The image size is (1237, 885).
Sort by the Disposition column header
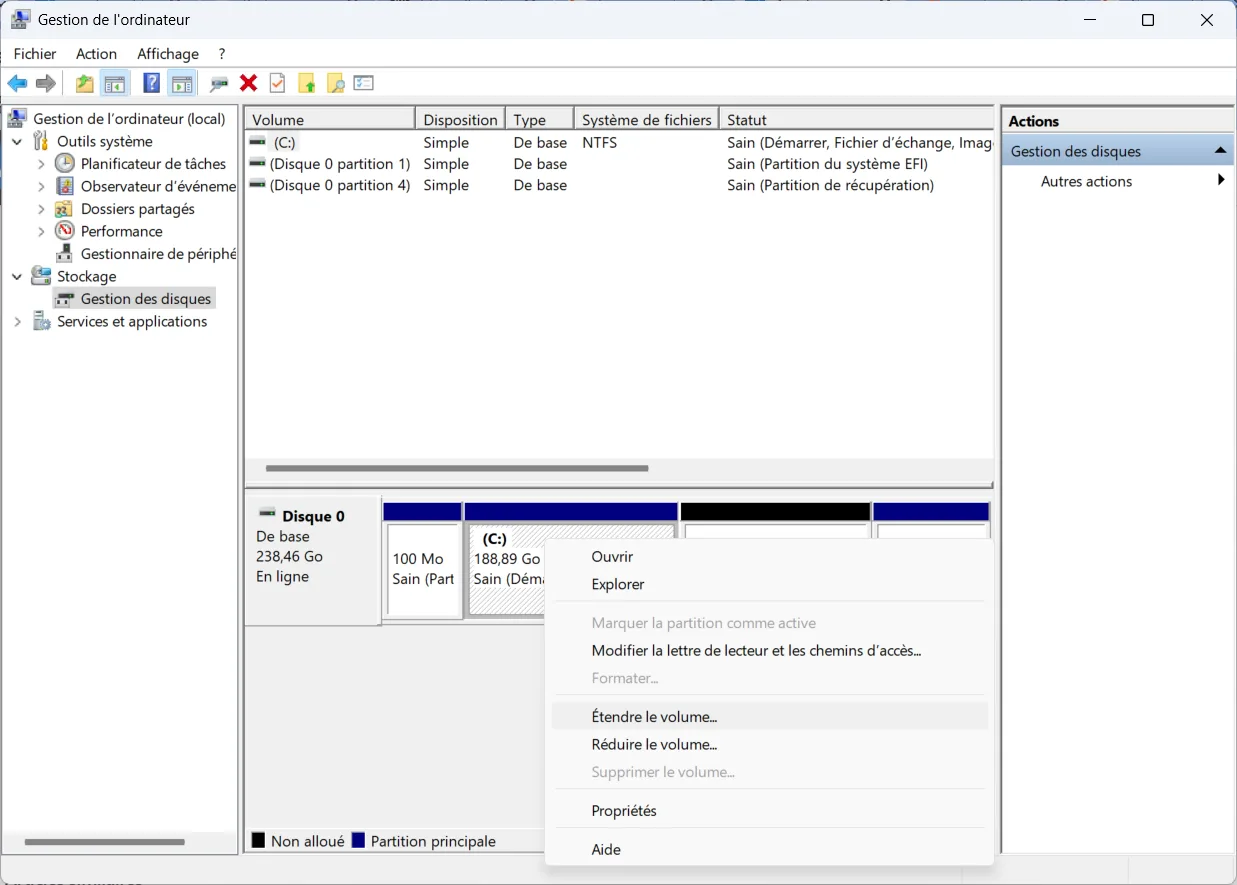[x=460, y=119]
